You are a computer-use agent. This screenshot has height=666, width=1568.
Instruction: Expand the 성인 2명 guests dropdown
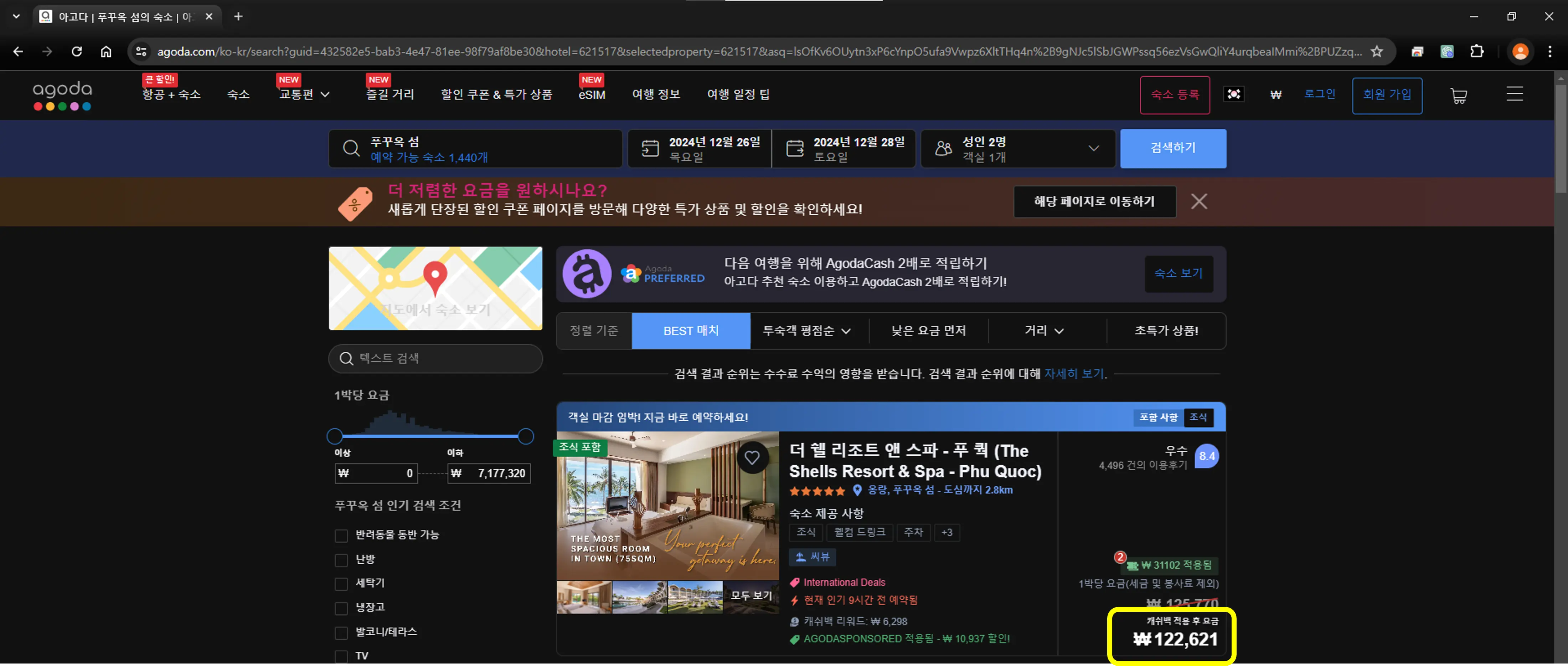click(1093, 148)
